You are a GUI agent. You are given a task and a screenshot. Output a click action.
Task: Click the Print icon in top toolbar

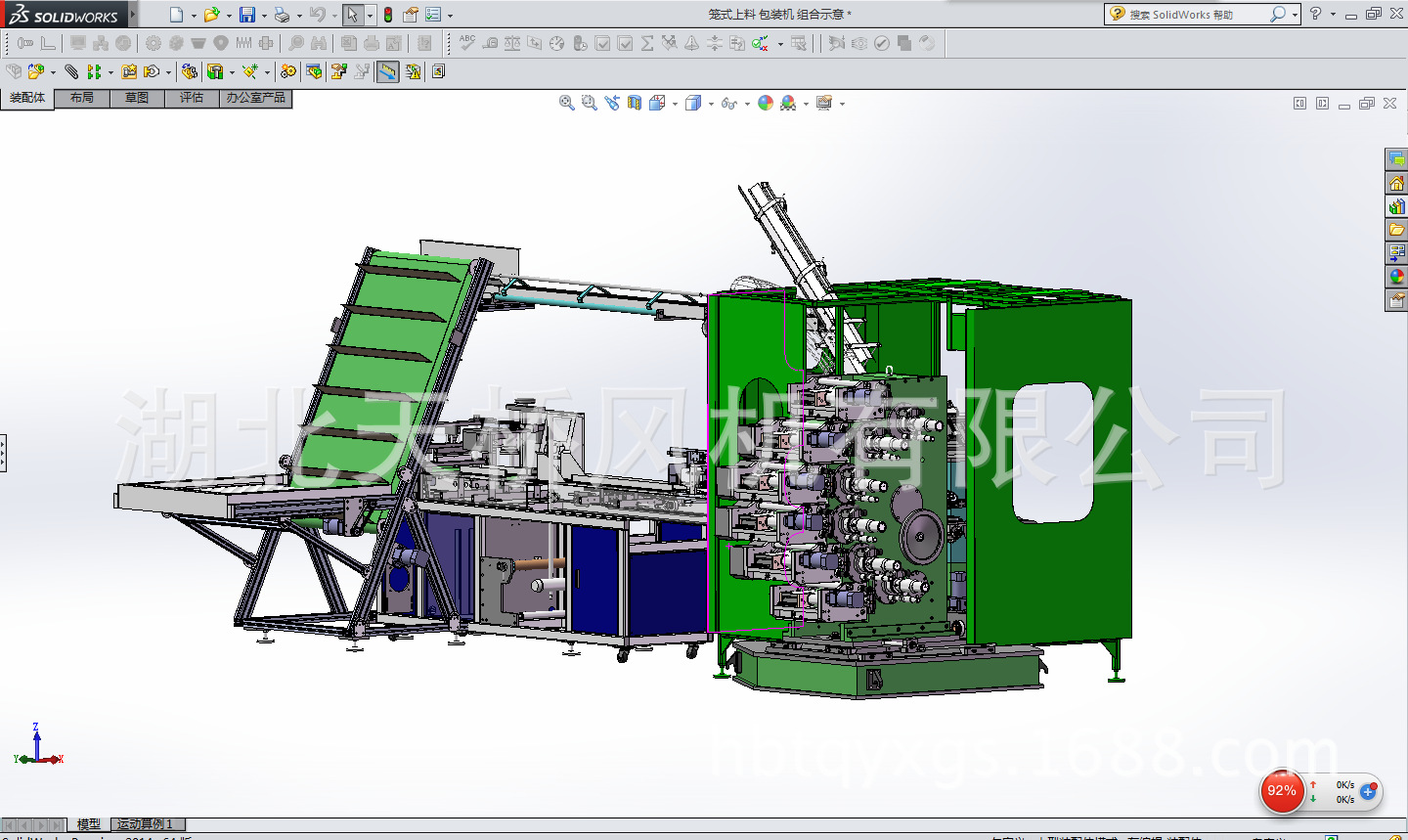point(282,15)
